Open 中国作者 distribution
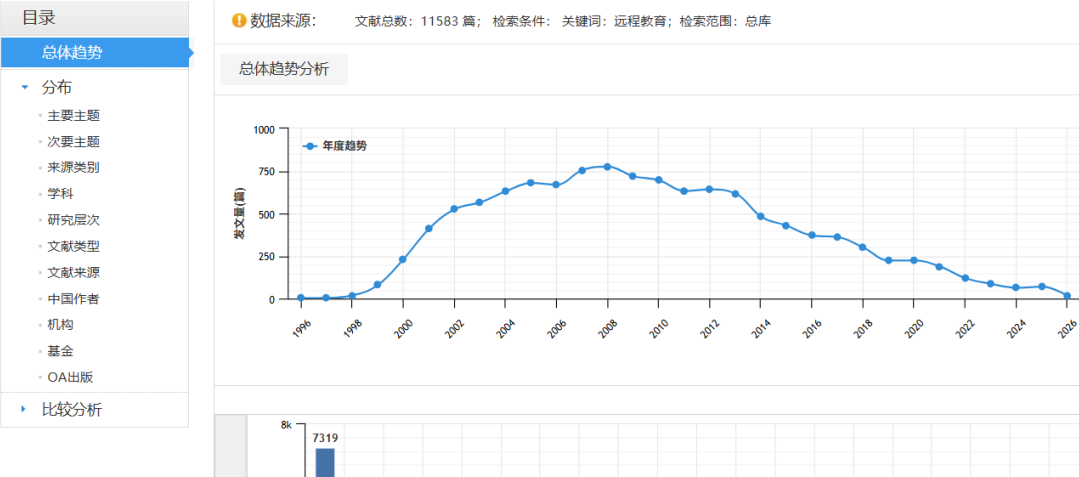This screenshot has height=477, width=1079. click(74, 298)
